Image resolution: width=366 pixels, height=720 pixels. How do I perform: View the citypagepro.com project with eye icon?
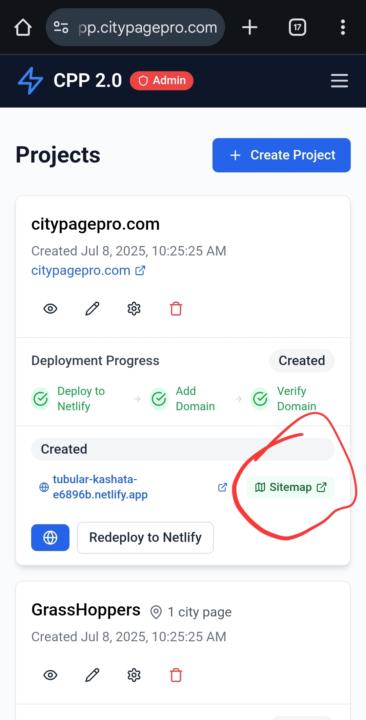50,309
